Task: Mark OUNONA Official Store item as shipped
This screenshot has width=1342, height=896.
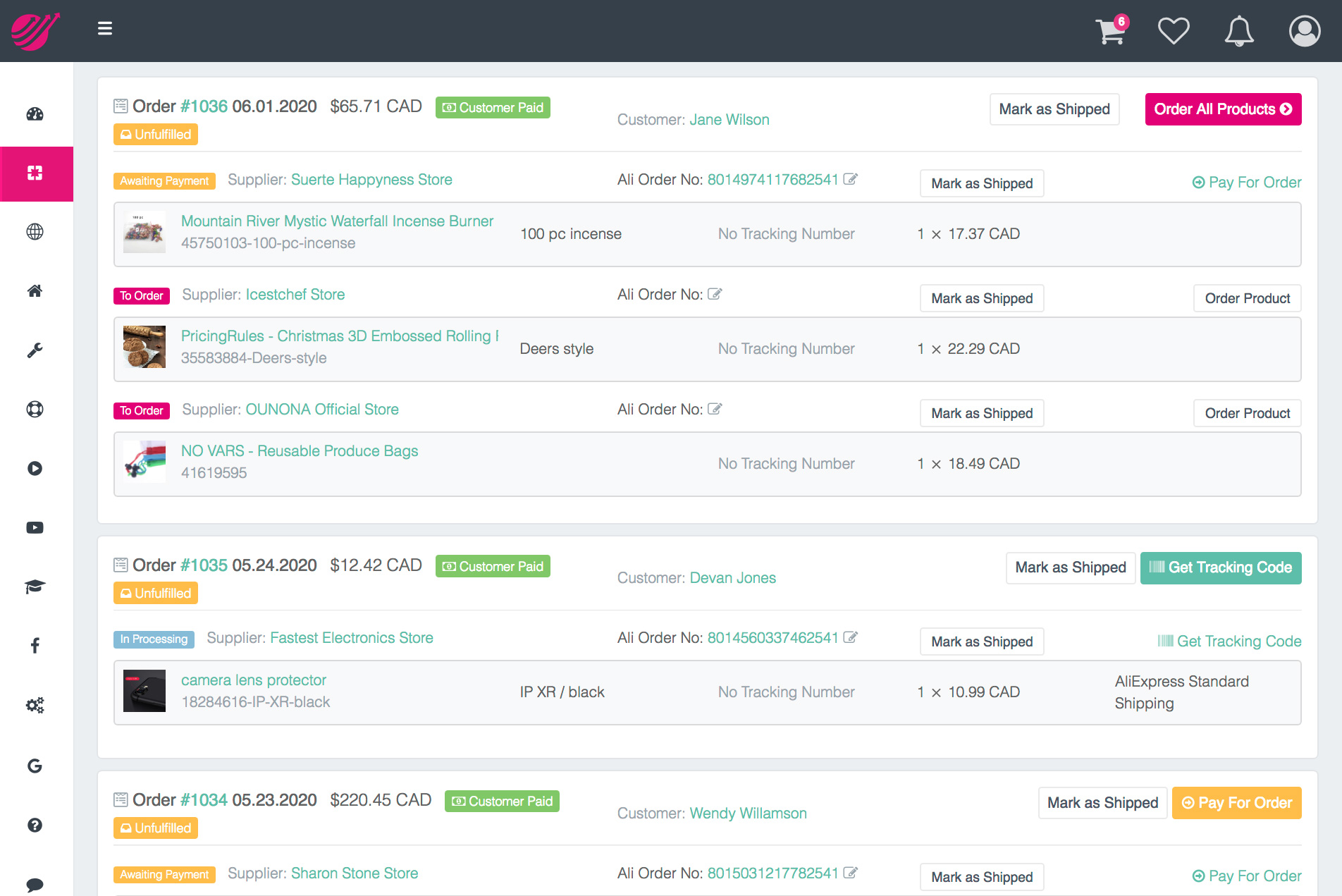Action: [x=982, y=413]
